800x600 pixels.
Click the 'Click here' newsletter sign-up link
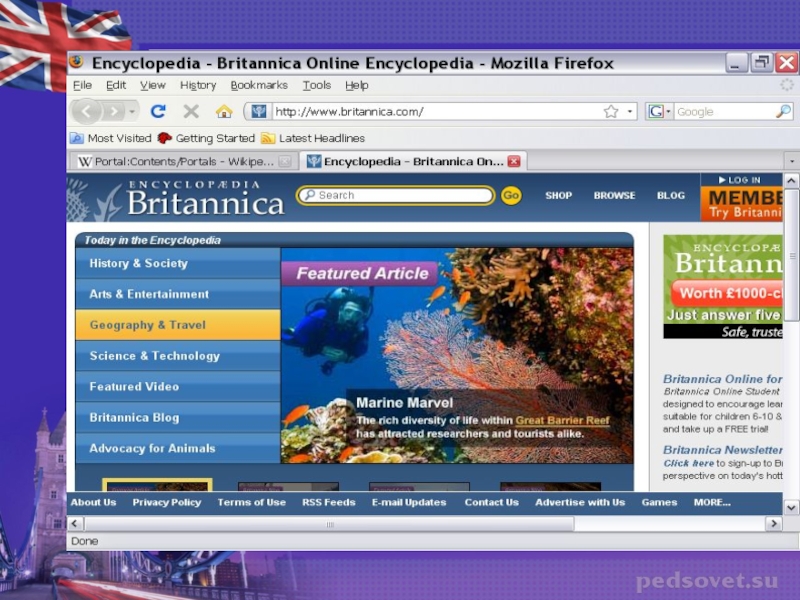coord(688,463)
